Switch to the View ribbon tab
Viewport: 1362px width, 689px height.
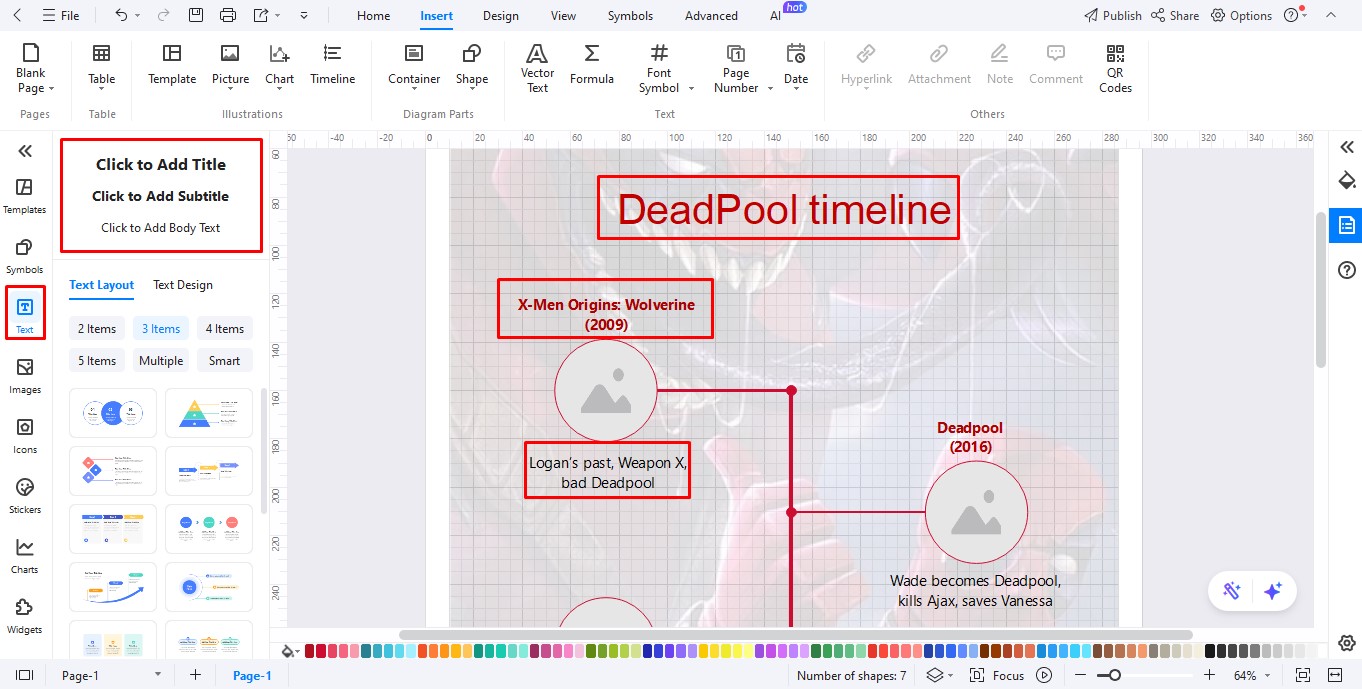564,16
